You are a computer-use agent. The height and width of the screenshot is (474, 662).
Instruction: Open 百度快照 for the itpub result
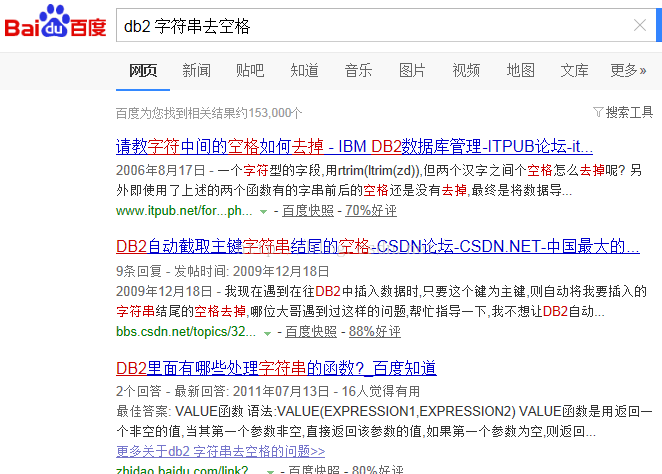click(x=308, y=211)
